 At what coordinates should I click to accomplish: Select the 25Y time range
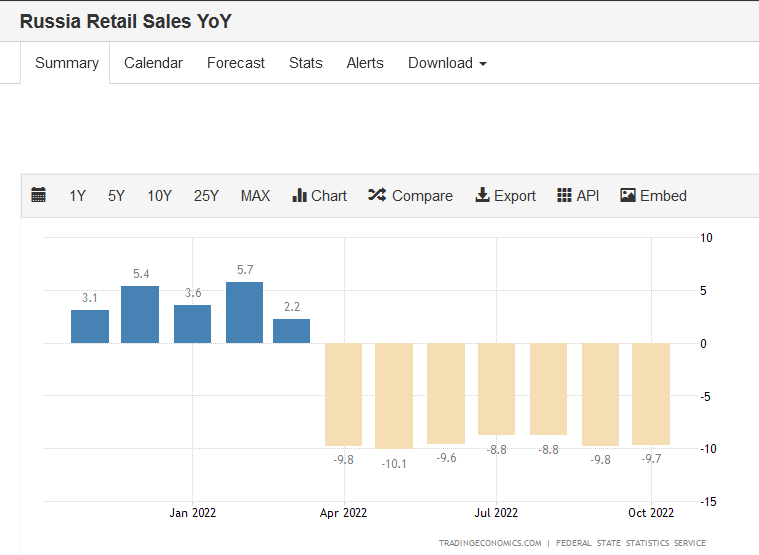206,196
